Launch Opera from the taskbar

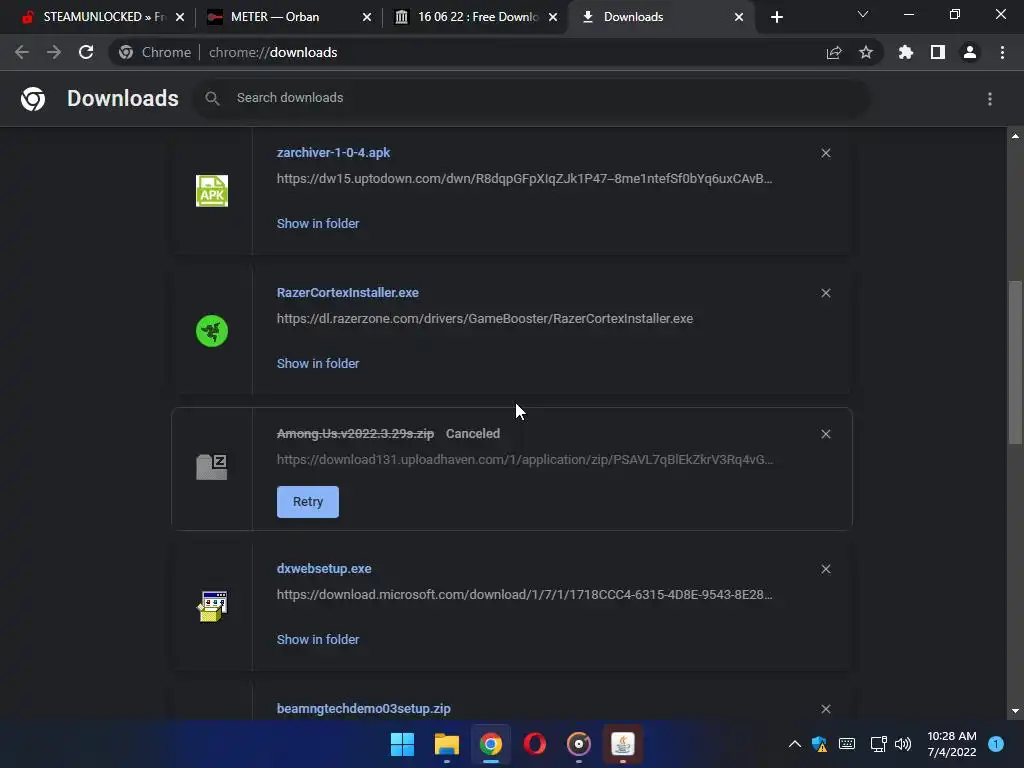(x=535, y=744)
